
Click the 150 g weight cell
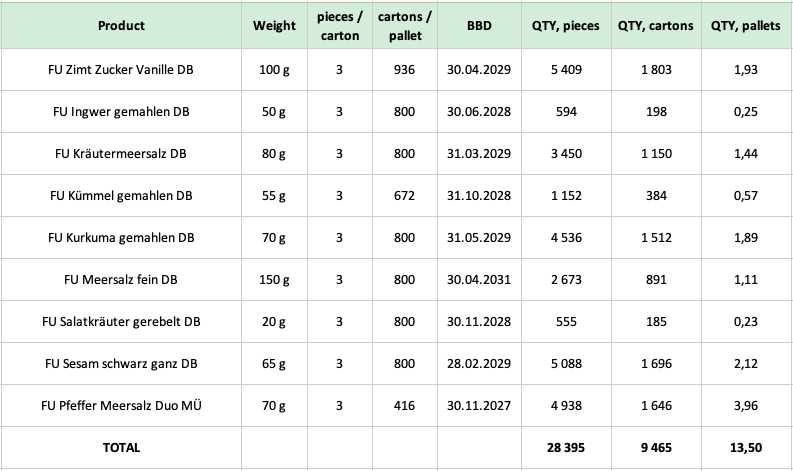click(274, 280)
